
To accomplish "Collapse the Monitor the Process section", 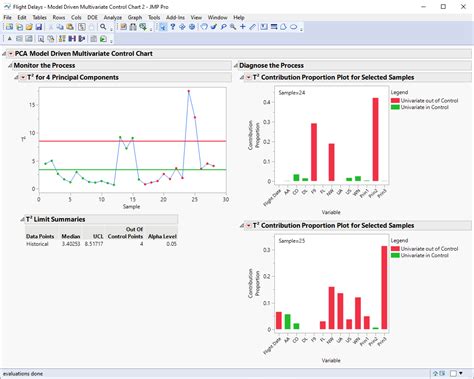I will click(10, 66).
